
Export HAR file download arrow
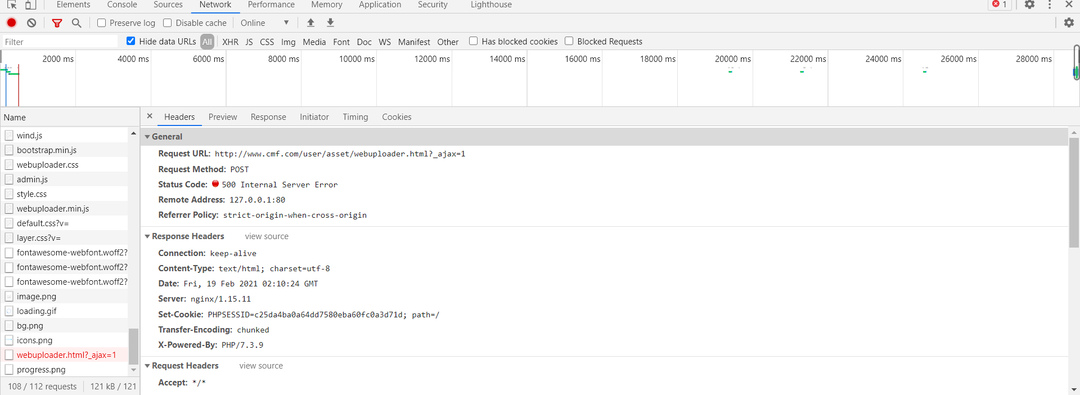(x=330, y=23)
